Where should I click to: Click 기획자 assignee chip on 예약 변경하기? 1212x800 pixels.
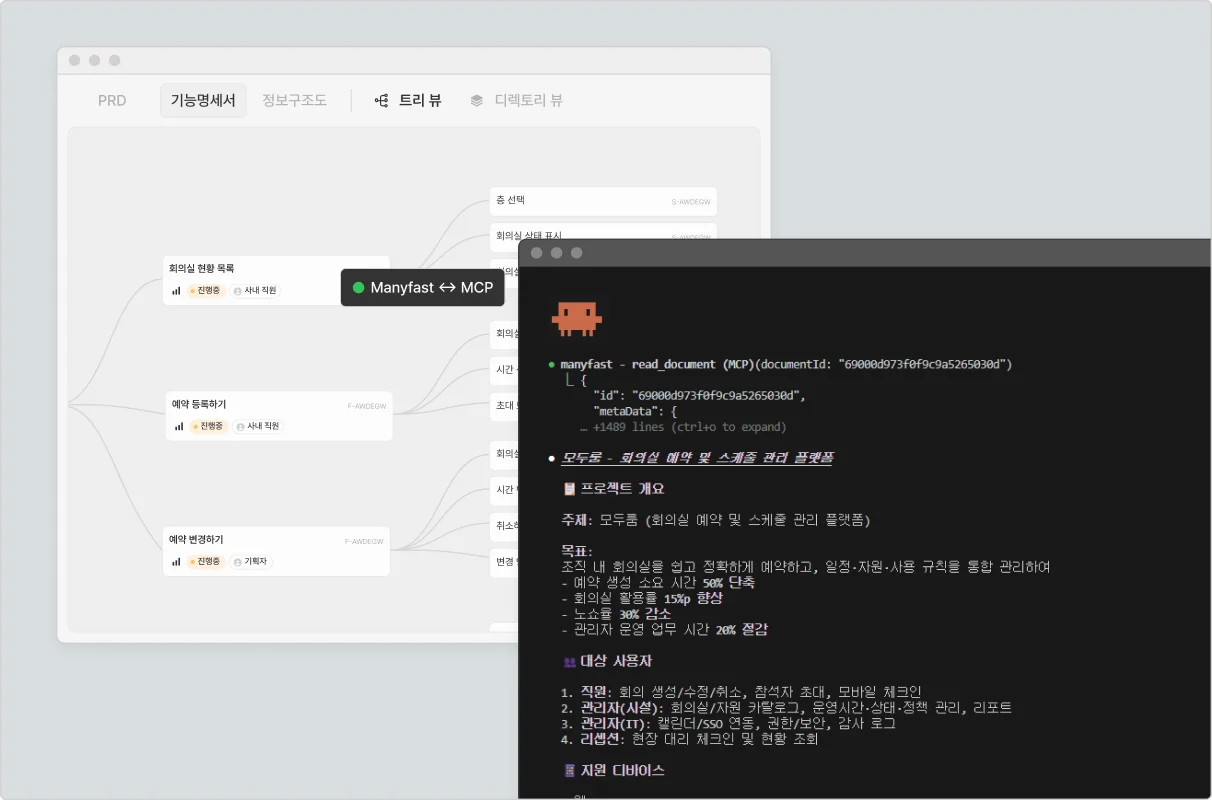point(251,562)
